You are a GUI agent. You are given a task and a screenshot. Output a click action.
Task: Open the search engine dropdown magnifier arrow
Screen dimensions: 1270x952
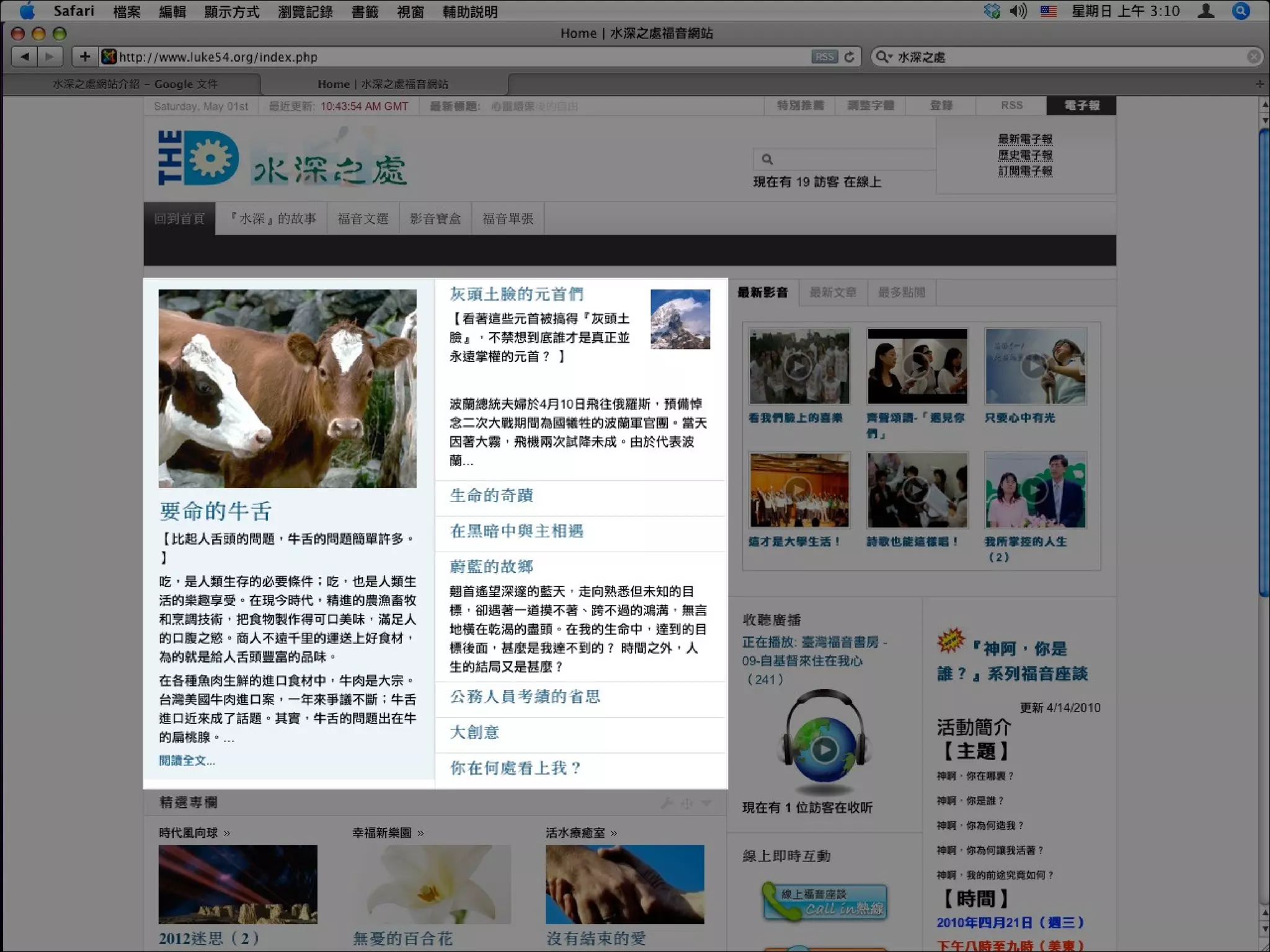pyautogui.click(x=883, y=57)
